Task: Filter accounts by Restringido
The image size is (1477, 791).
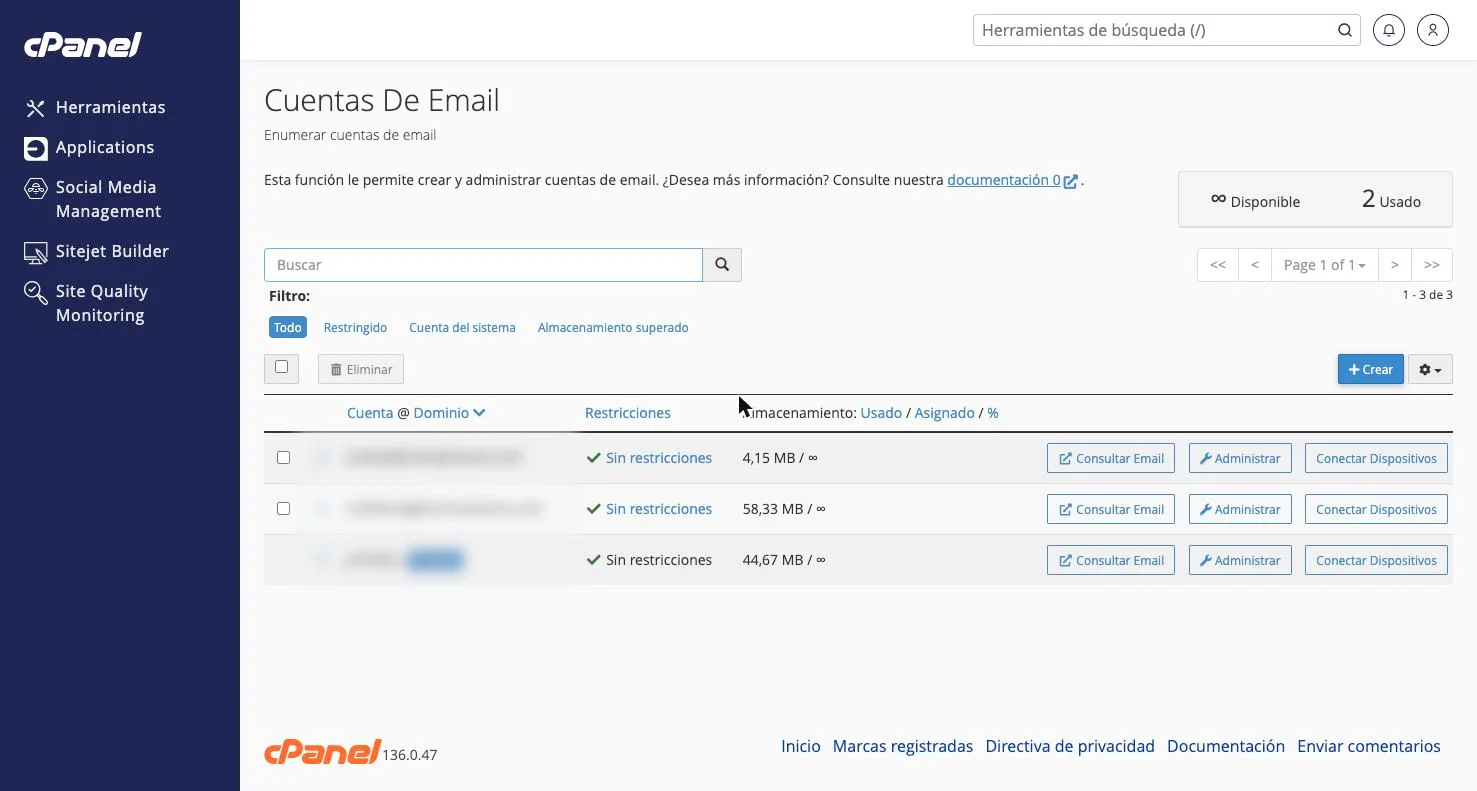Action: [355, 327]
